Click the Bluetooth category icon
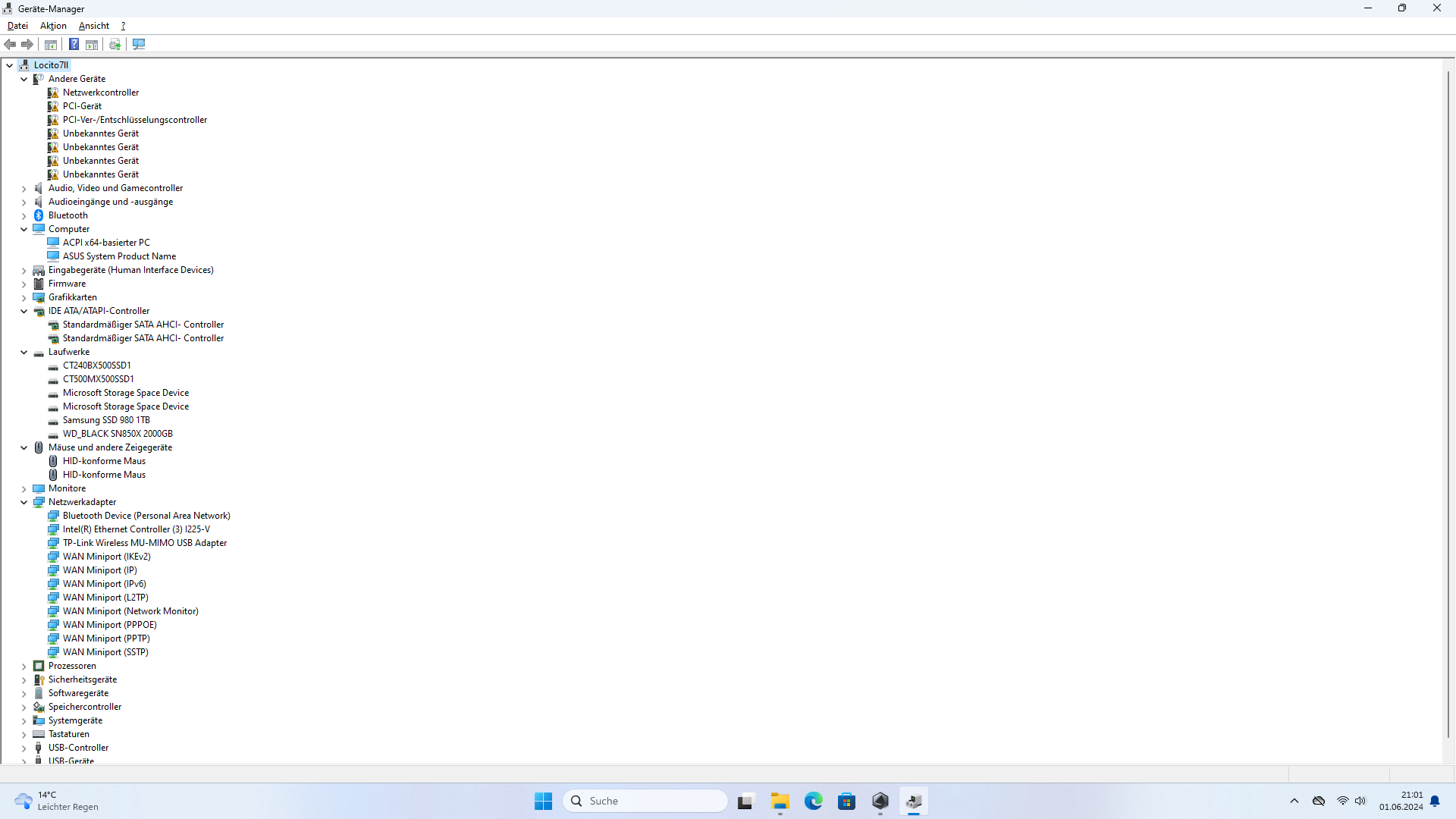 [x=39, y=215]
